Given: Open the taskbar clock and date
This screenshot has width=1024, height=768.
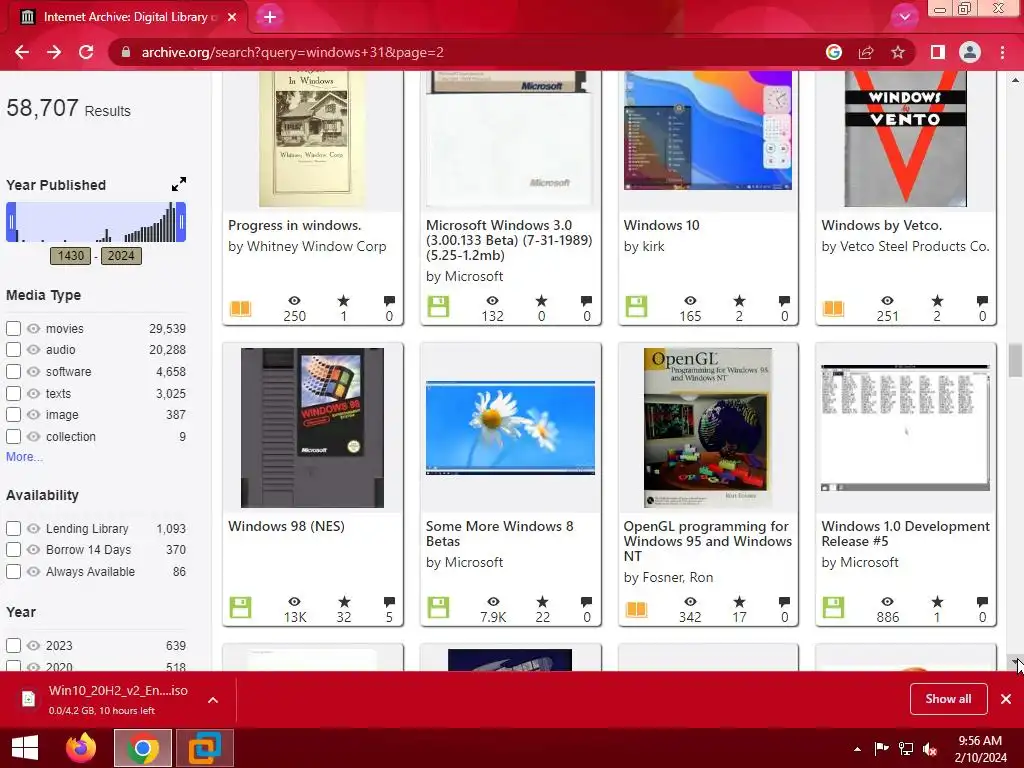Looking at the screenshot, I should (980, 748).
